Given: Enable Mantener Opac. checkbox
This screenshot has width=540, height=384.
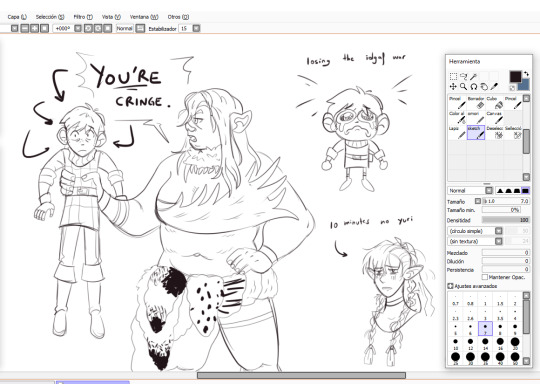Looking at the screenshot, I should coord(485,277).
